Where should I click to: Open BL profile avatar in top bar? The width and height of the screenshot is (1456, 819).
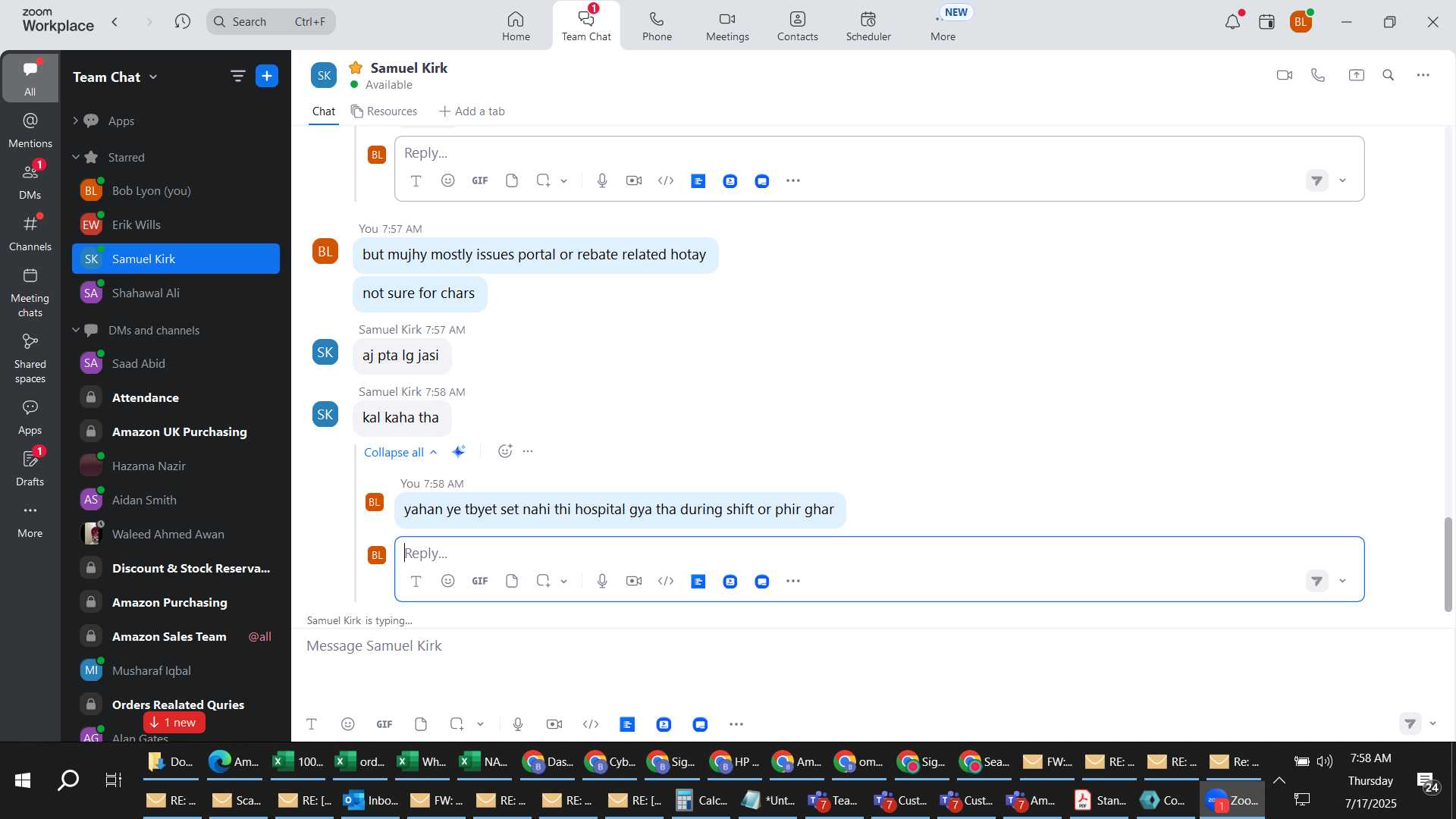tap(1301, 22)
